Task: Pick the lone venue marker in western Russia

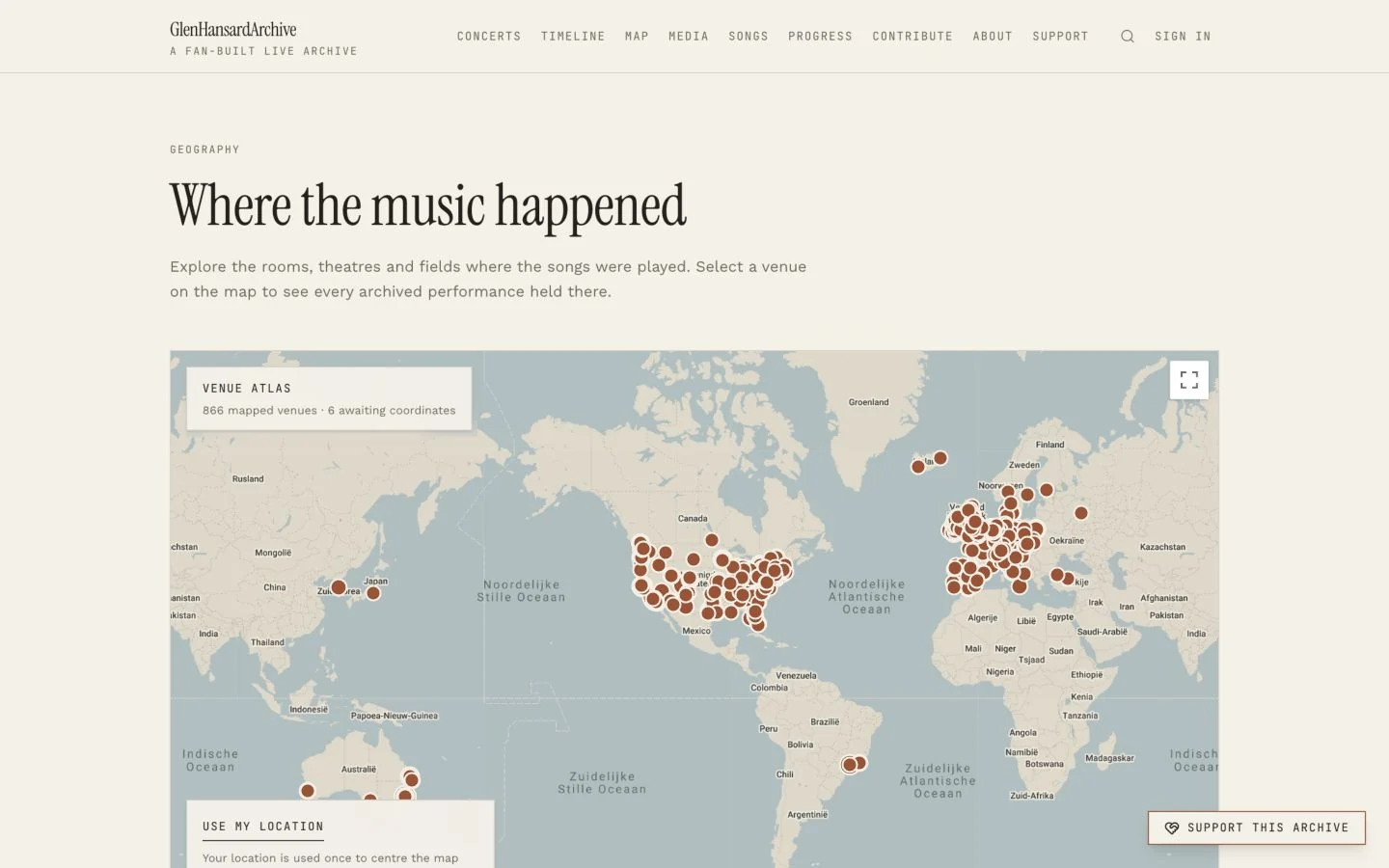Action: [x=1081, y=513]
